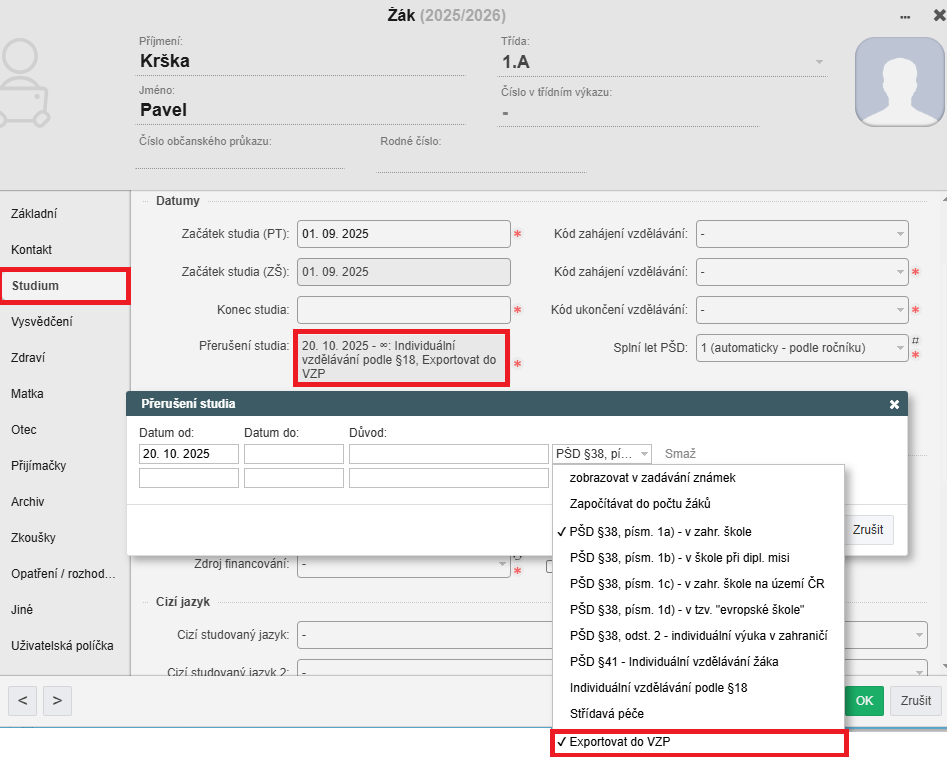
Task: Toggle the checked Exportovat do VZP option
Action: pyautogui.click(x=699, y=743)
